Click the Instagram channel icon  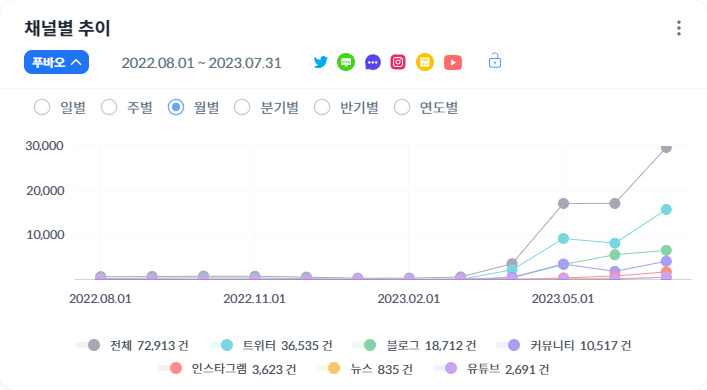pos(398,62)
